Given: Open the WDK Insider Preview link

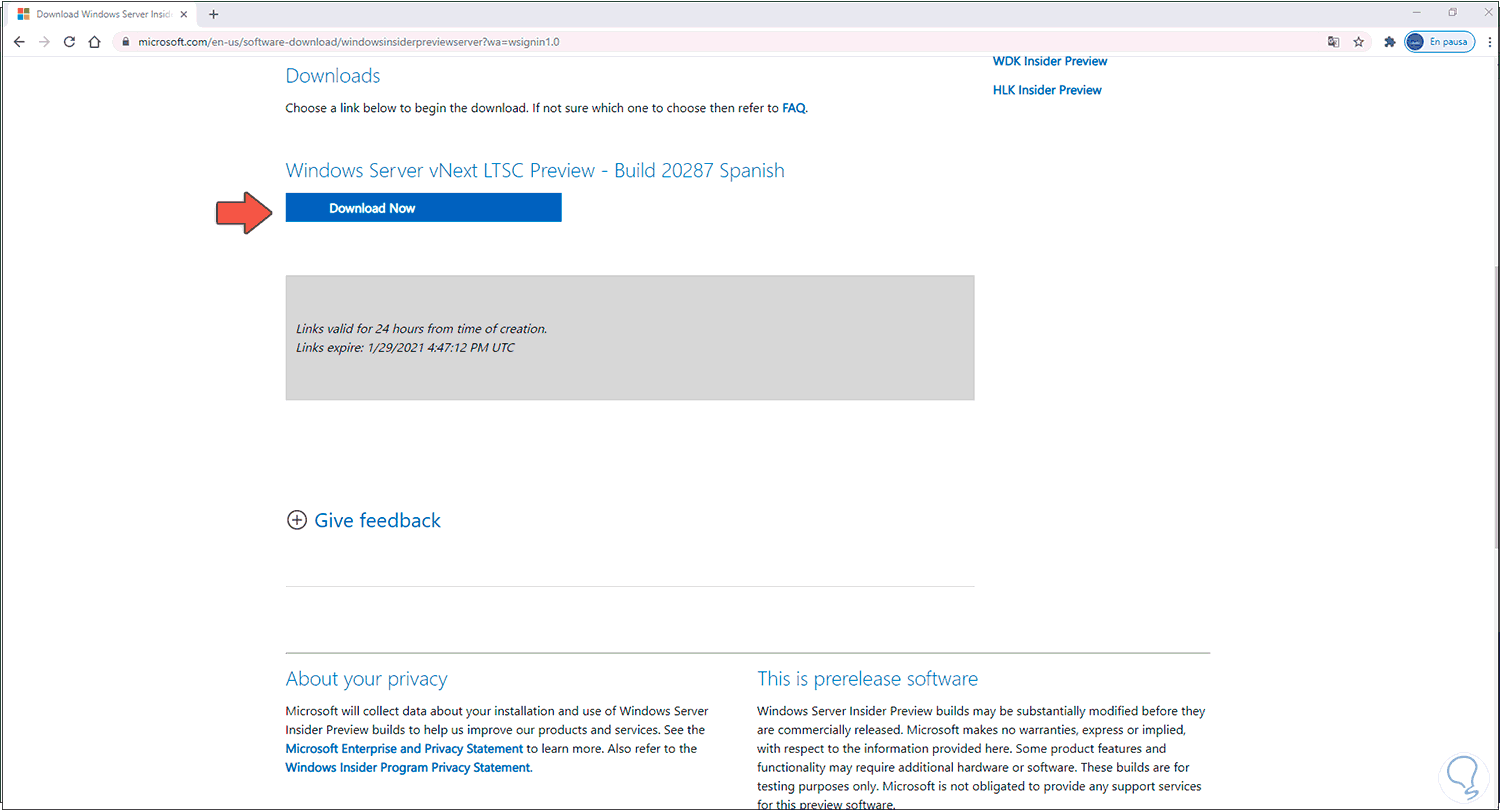Looking at the screenshot, I should 1050,62.
